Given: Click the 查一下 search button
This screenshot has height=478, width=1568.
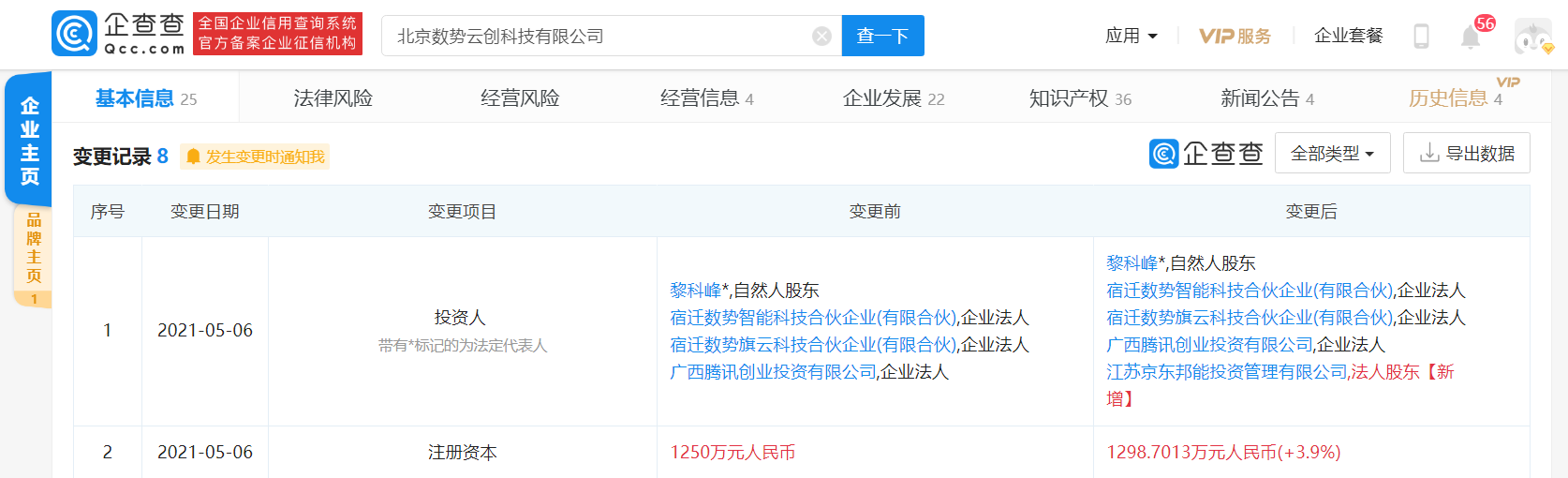Looking at the screenshot, I should click(x=882, y=36).
